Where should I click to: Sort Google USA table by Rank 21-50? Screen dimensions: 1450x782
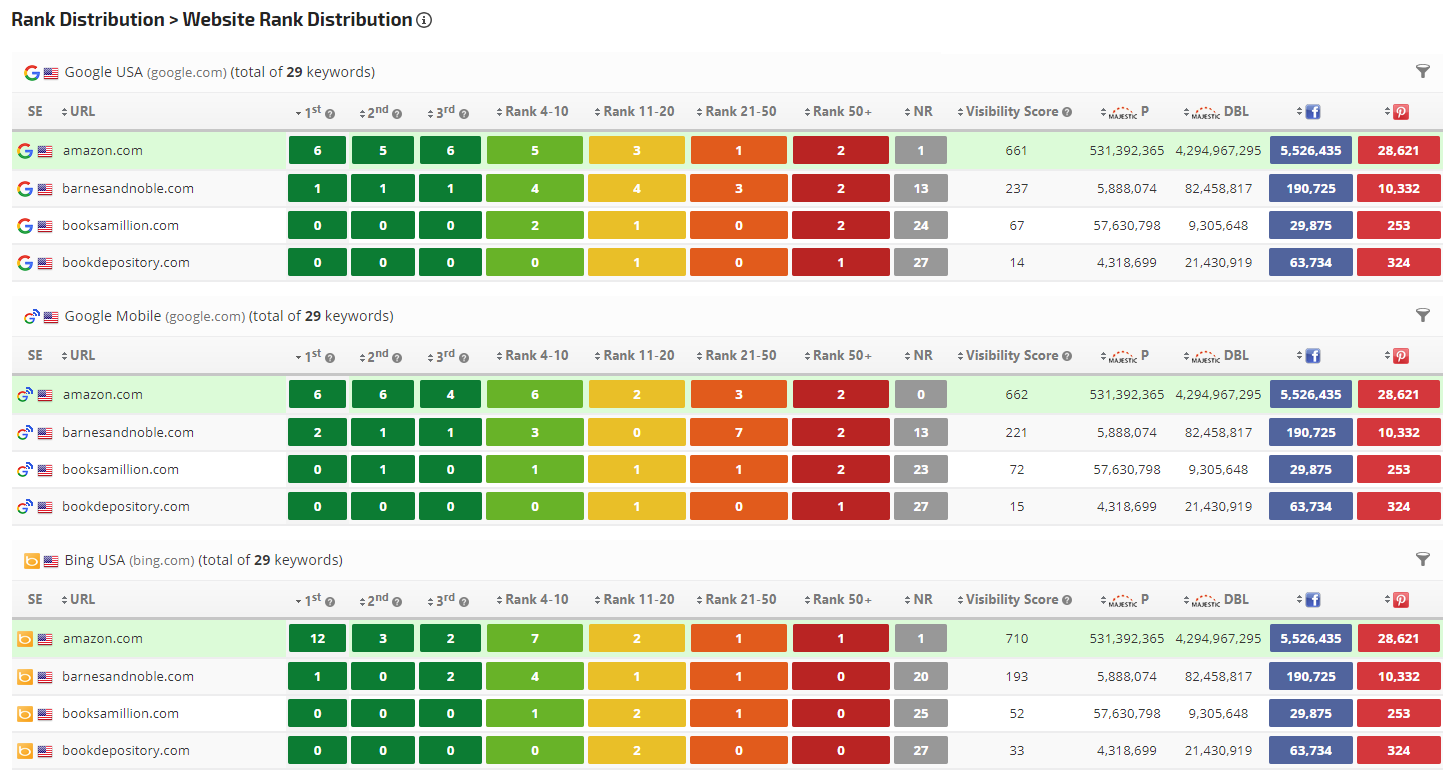click(x=740, y=112)
